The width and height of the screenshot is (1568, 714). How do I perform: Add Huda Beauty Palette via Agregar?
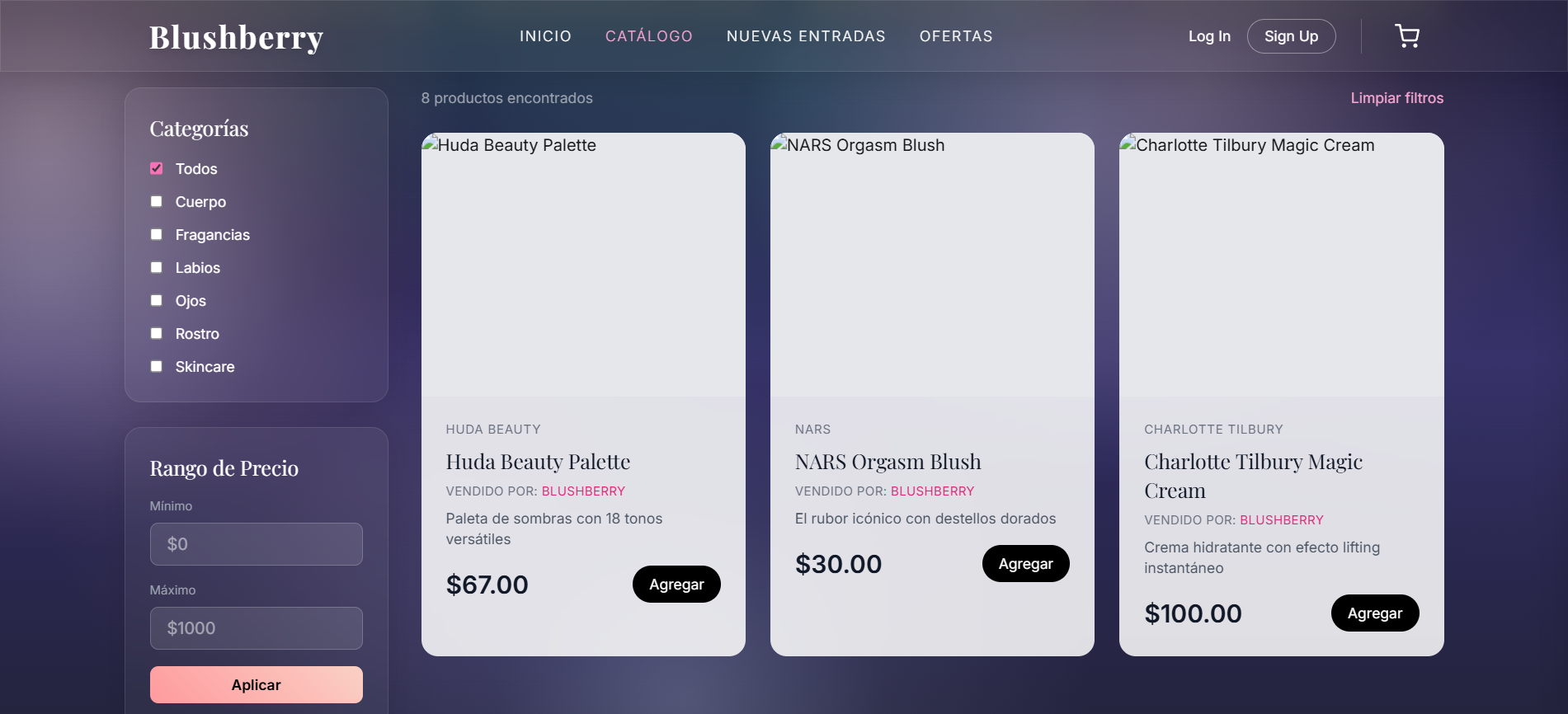coord(676,585)
